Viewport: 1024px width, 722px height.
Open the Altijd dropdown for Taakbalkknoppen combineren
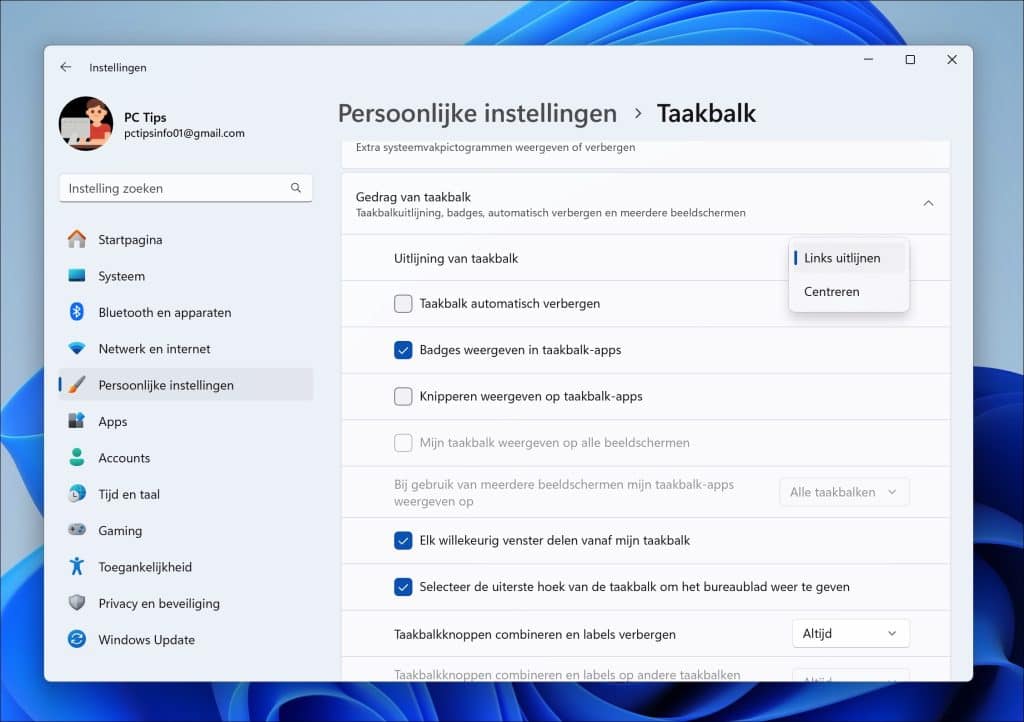tap(850, 634)
